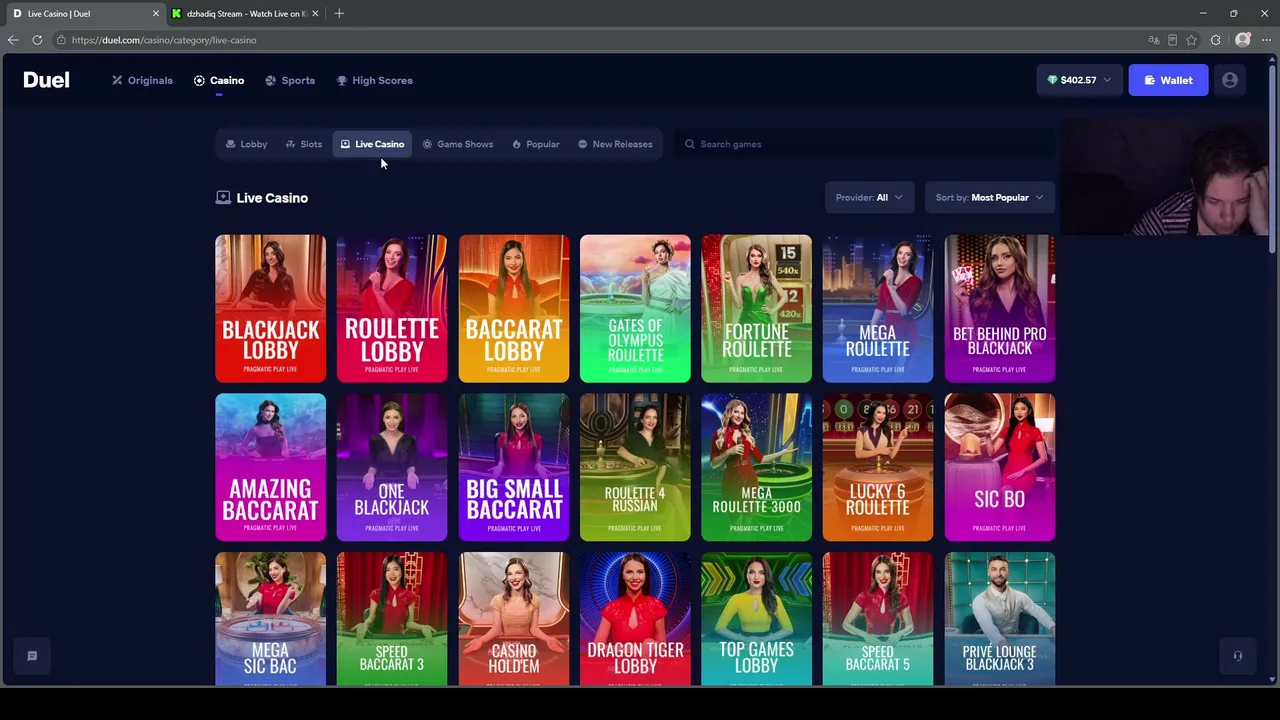Open Bet Behind Pro Blackjack
The width and height of the screenshot is (1280, 720).
(x=1000, y=308)
